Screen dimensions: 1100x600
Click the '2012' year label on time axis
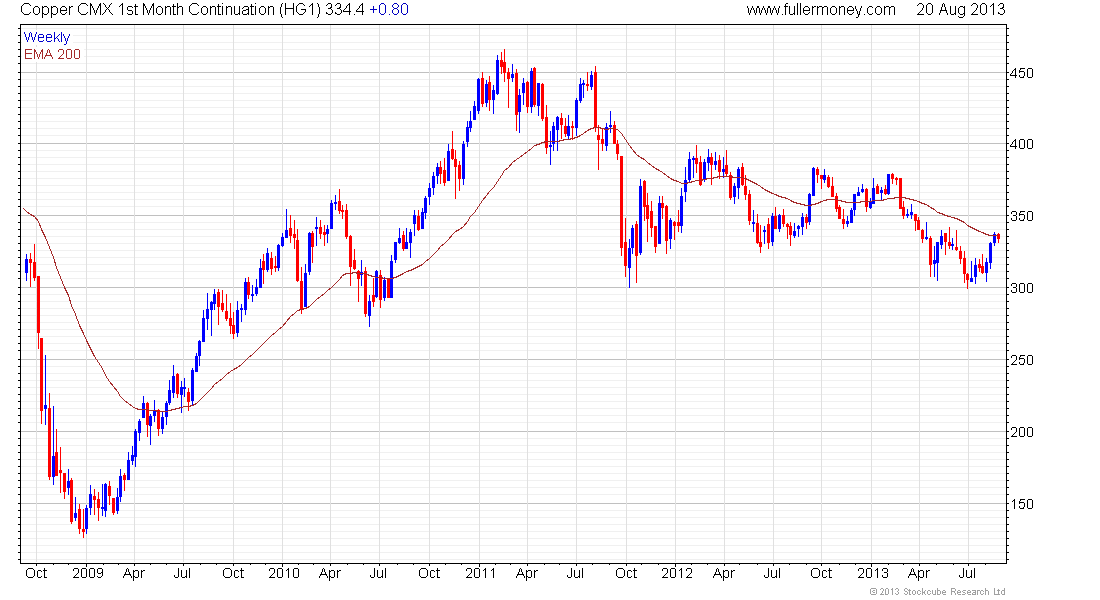pos(676,573)
